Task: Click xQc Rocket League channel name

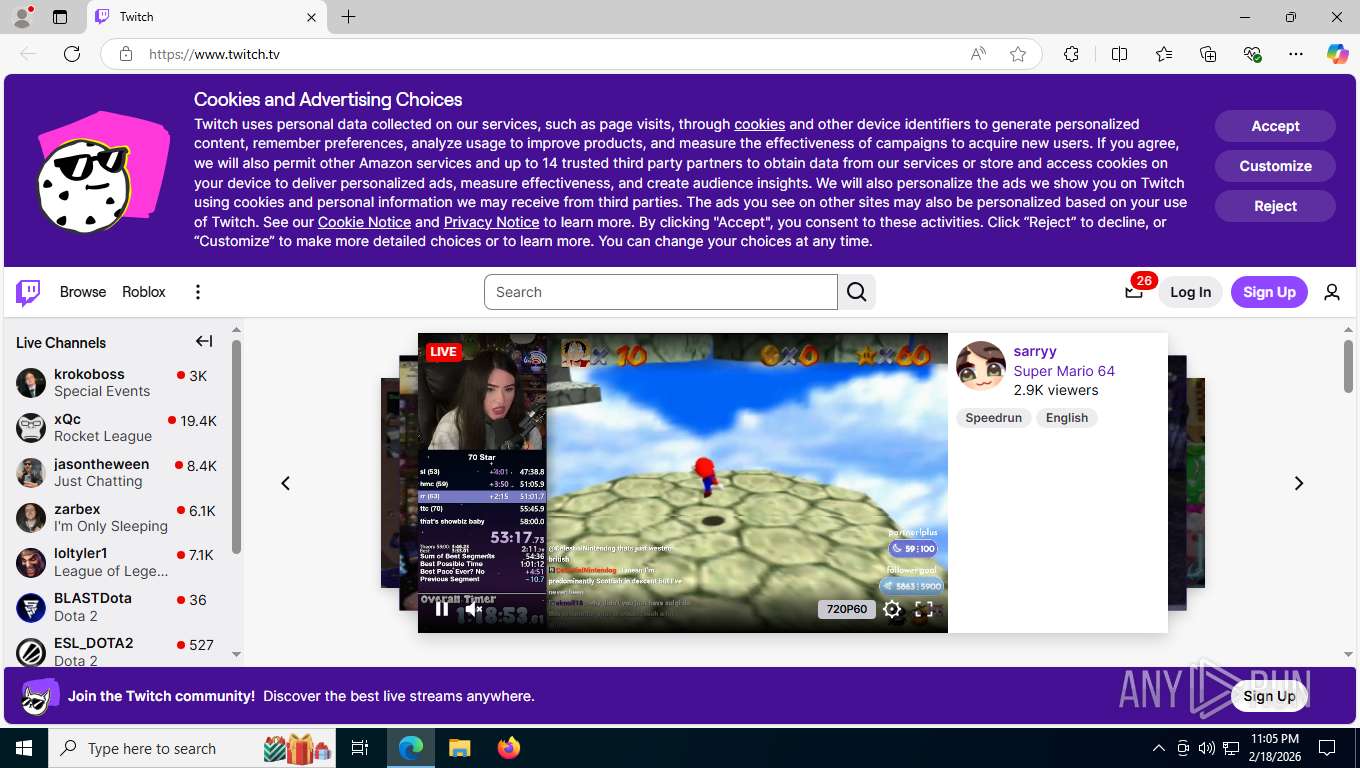Action: click(67, 419)
